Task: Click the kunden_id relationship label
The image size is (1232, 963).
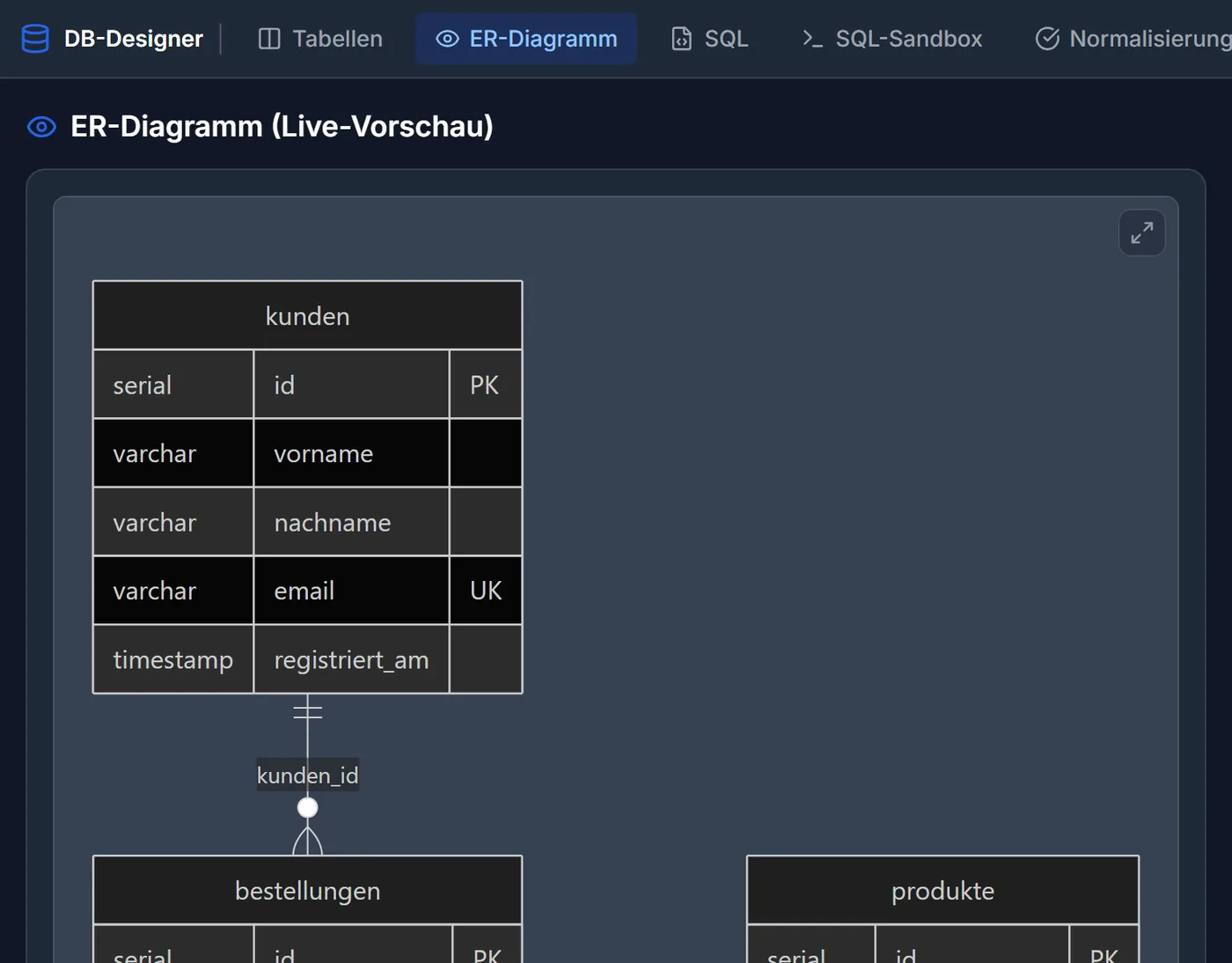Action: tap(308, 776)
